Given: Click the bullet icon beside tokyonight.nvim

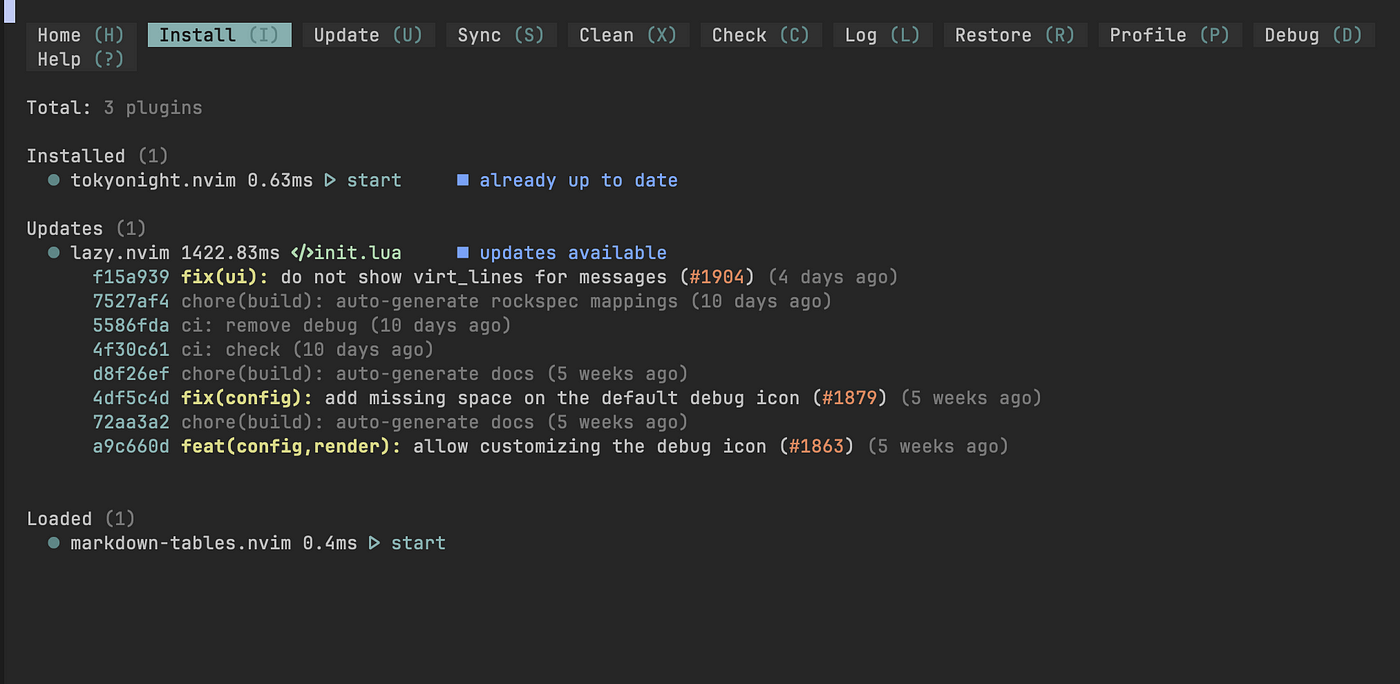Looking at the screenshot, I should point(53,181).
